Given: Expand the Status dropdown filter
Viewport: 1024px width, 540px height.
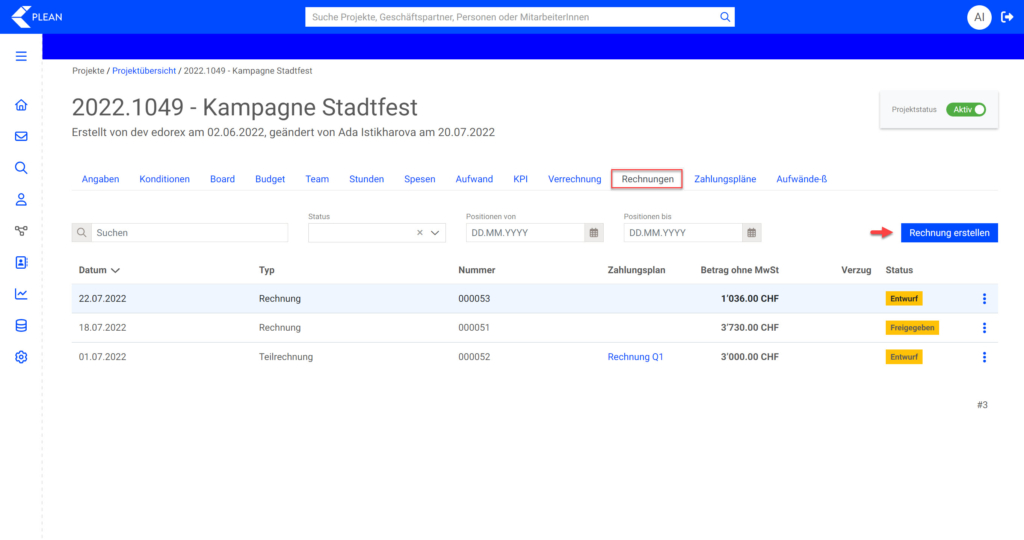Looking at the screenshot, I should (x=436, y=233).
